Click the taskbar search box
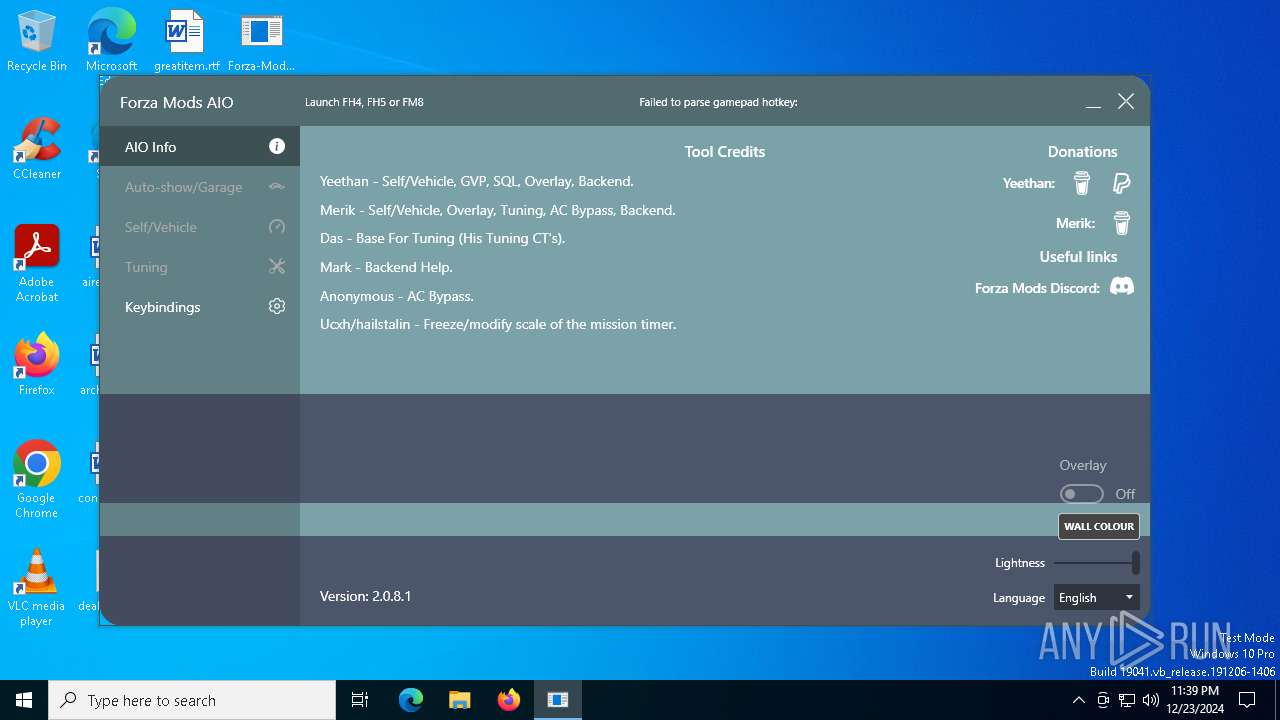Screen dimensions: 1280x720 pyautogui.click(x=192, y=700)
